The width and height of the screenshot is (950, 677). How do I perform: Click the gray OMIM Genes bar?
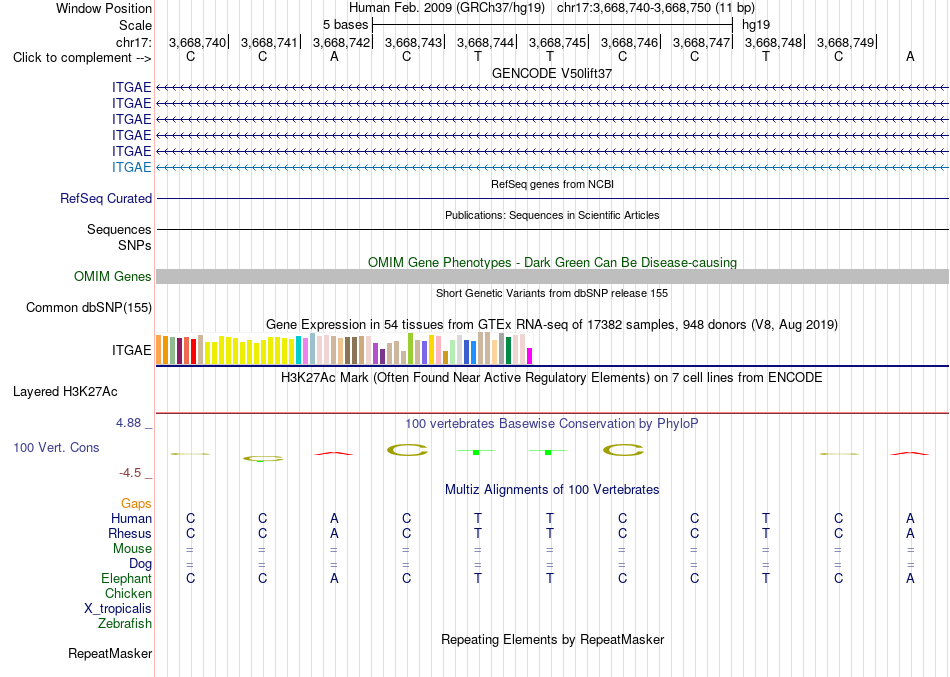point(552,276)
